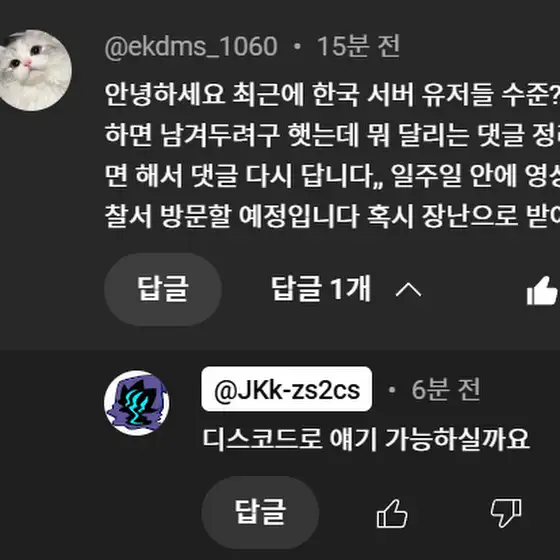Open the 6분 전 reply timestamp
This screenshot has height=560, width=560.
(x=446, y=389)
